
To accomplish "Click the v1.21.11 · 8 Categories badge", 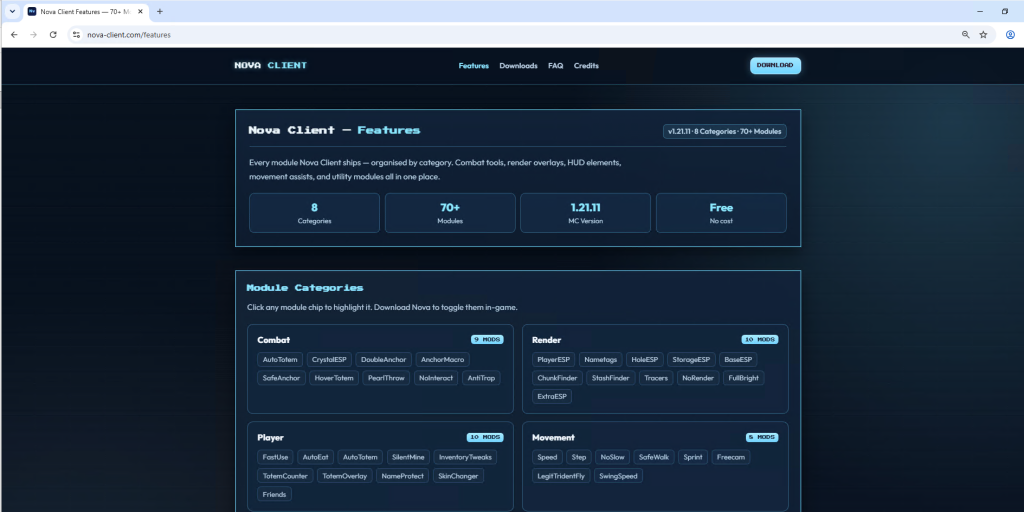I will coord(725,131).
